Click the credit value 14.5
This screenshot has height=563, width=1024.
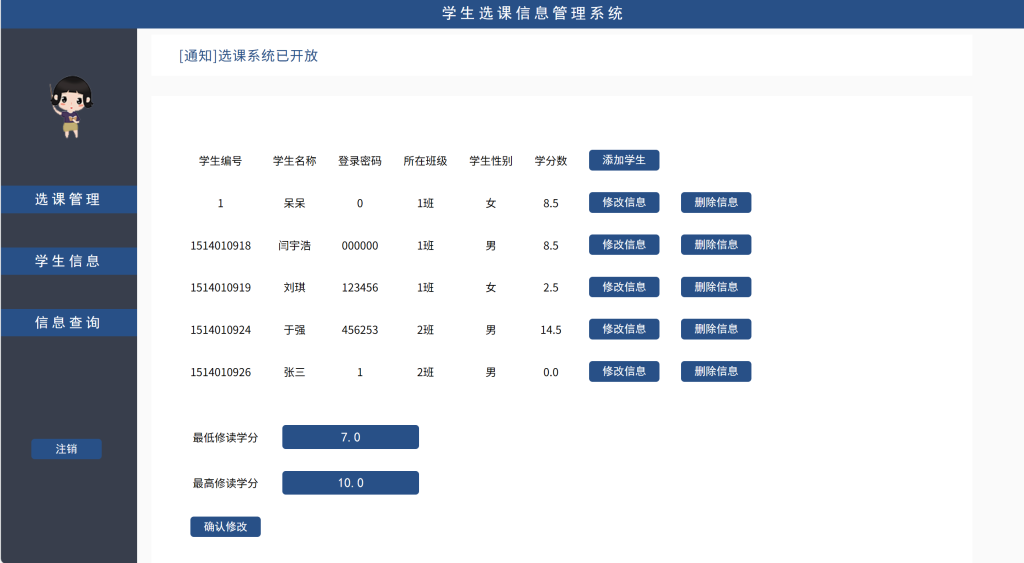[551, 330]
